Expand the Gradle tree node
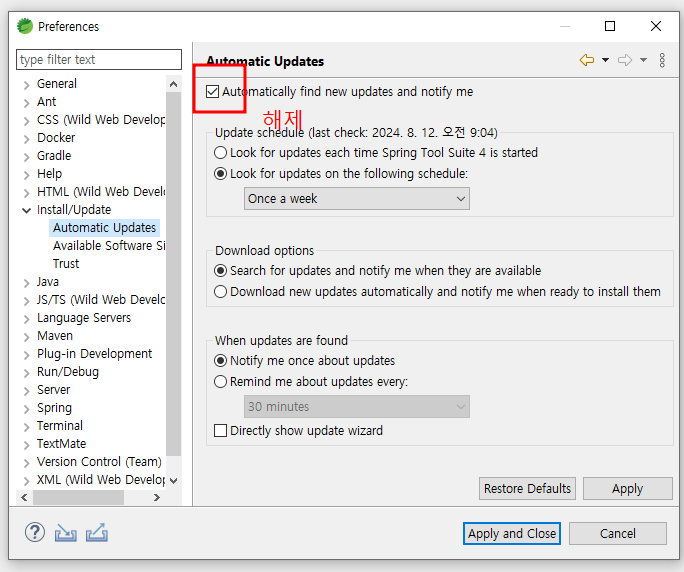The height and width of the screenshot is (572, 684). (27, 157)
